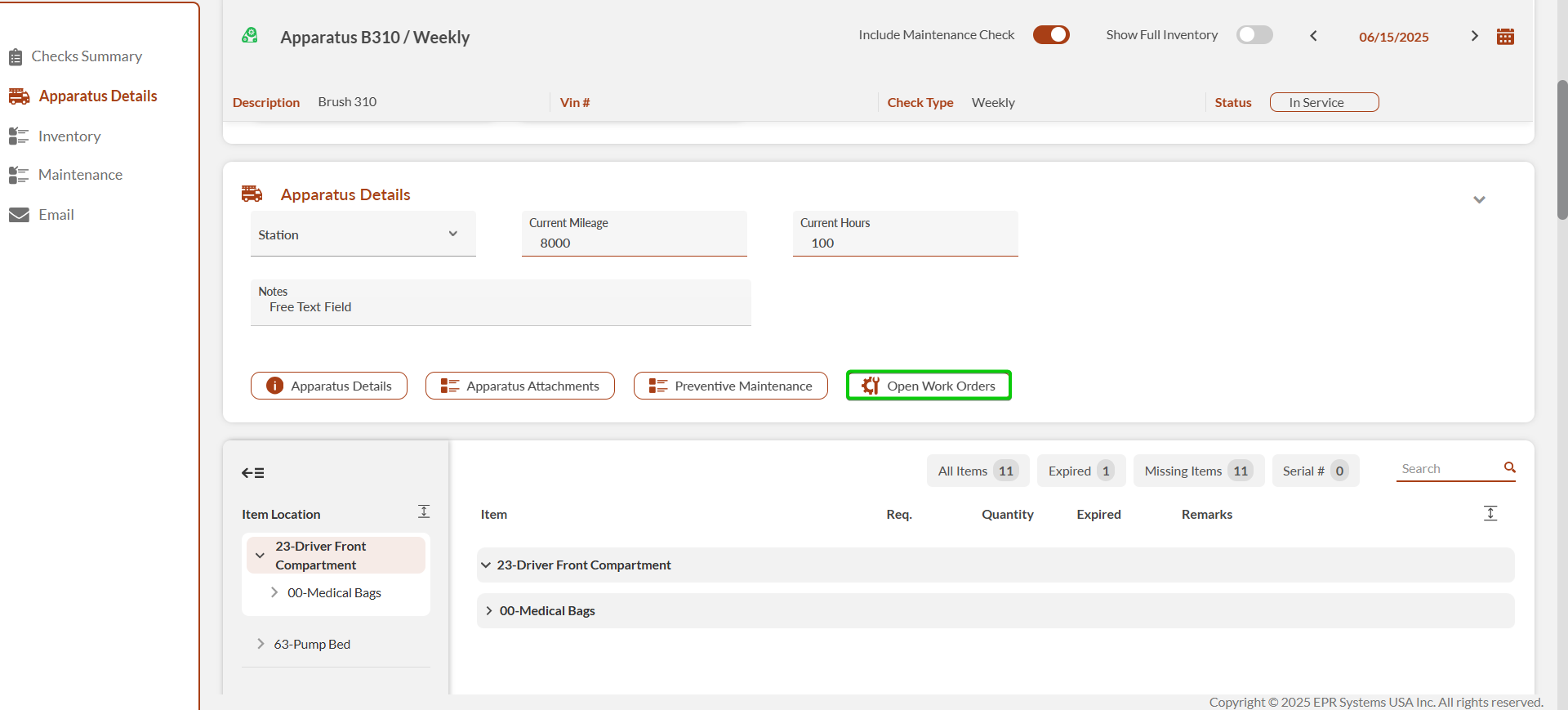Collapse the Apparatus Details section chevron

pyautogui.click(x=1478, y=199)
